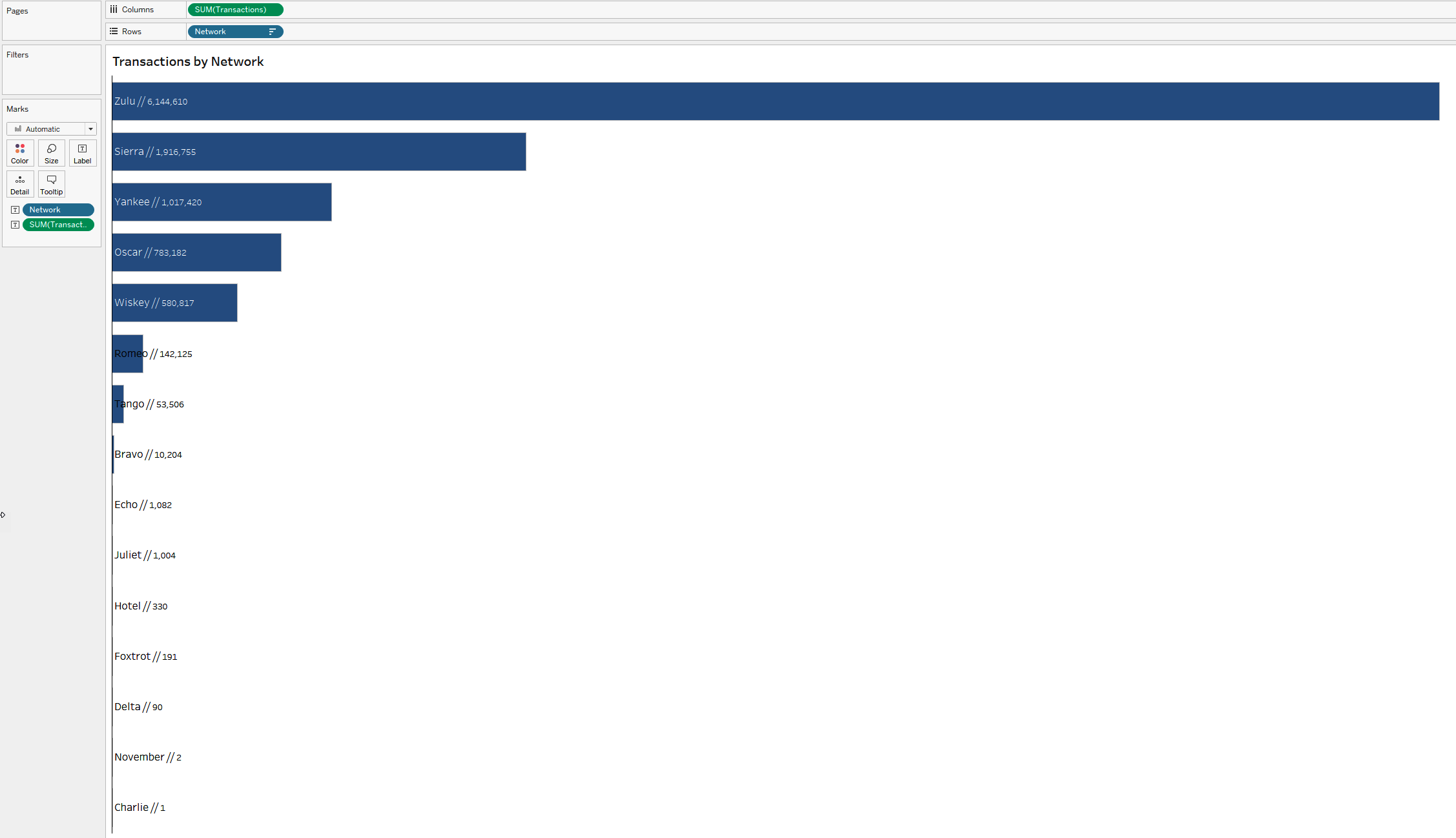Click the Detail mark icon in Marks panel
This screenshot has width=1456, height=838.
coord(20,184)
